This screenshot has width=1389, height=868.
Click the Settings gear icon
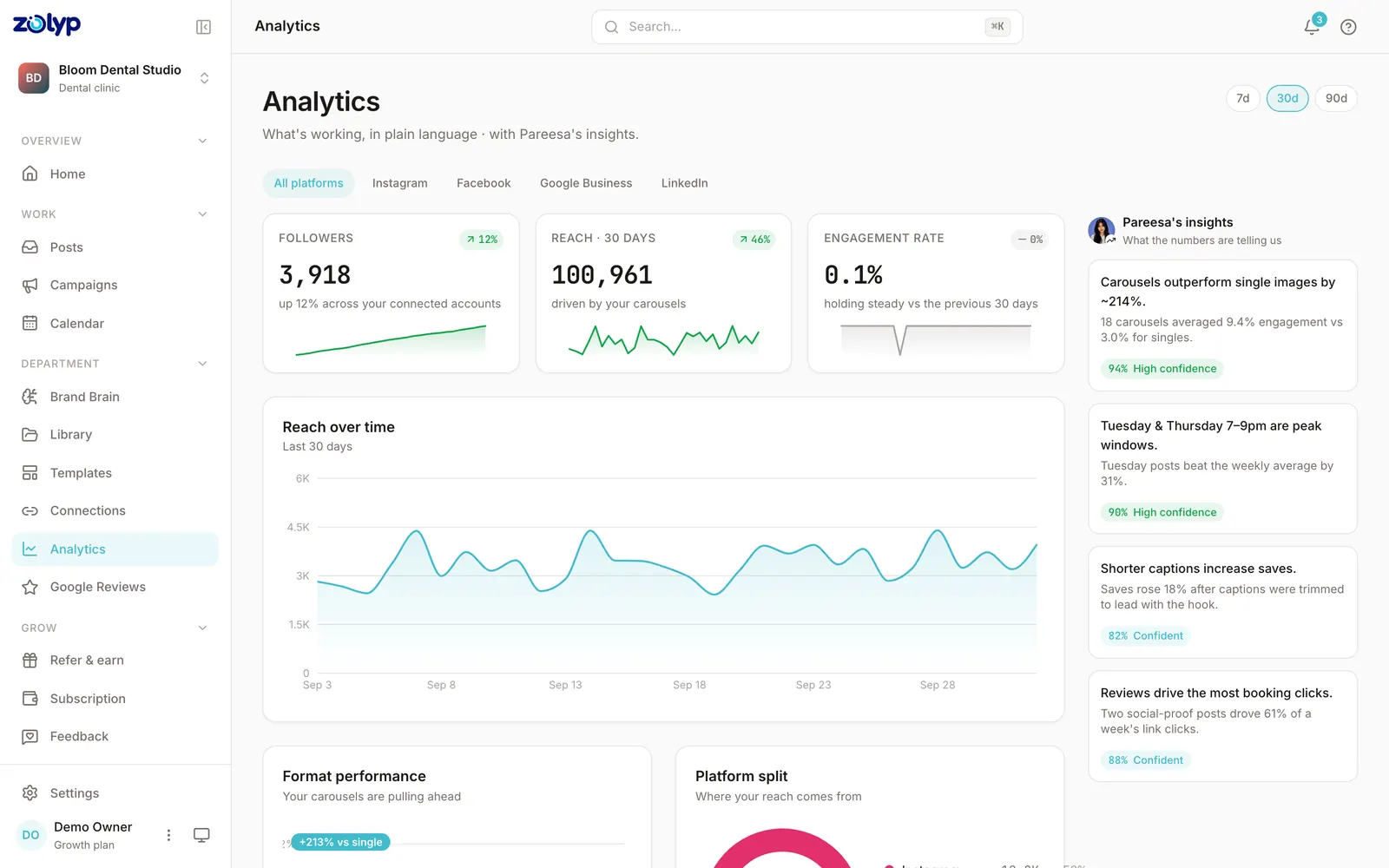click(x=30, y=793)
